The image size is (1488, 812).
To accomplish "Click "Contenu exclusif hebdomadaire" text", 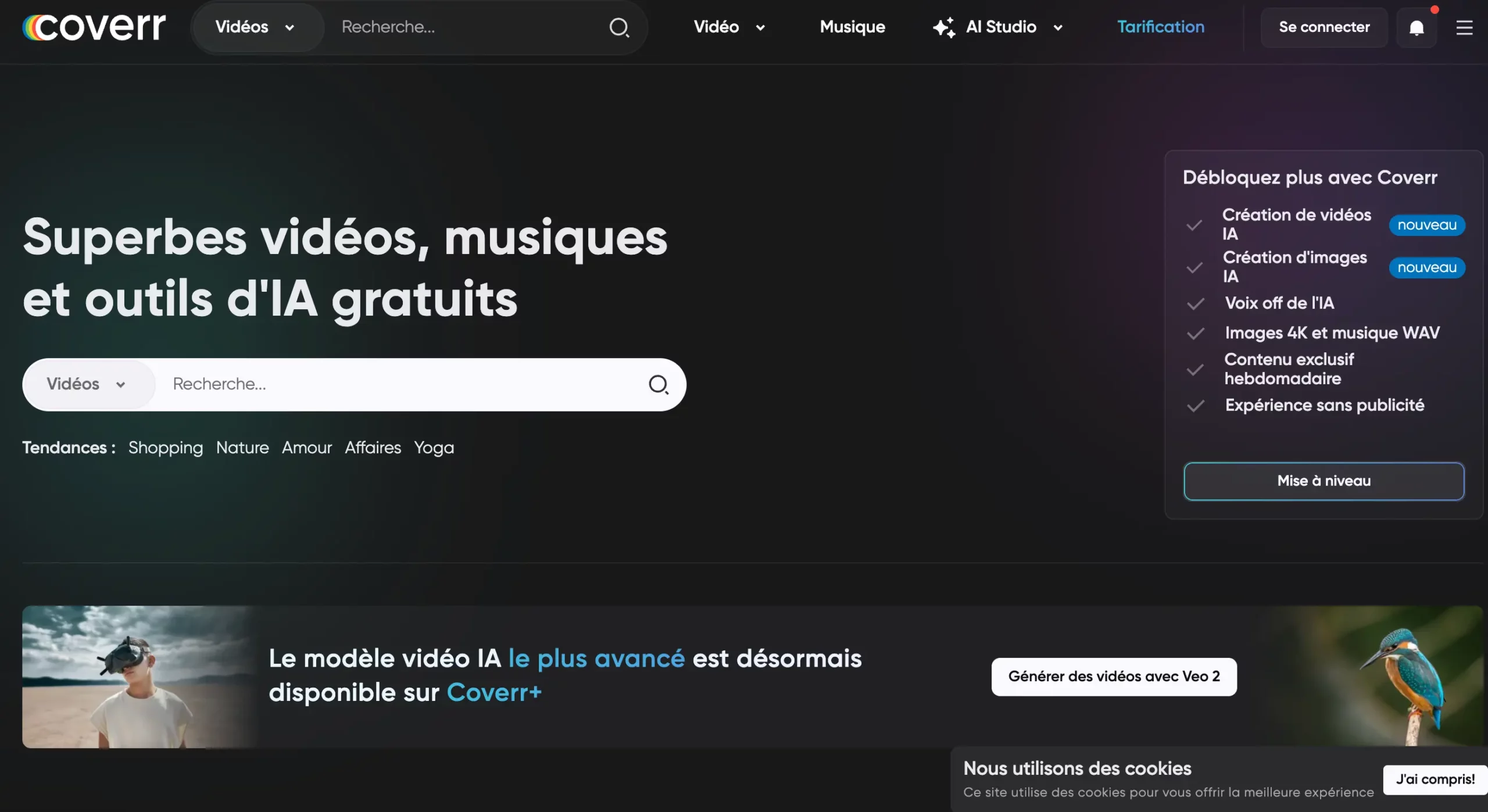I will pos(1289,369).
